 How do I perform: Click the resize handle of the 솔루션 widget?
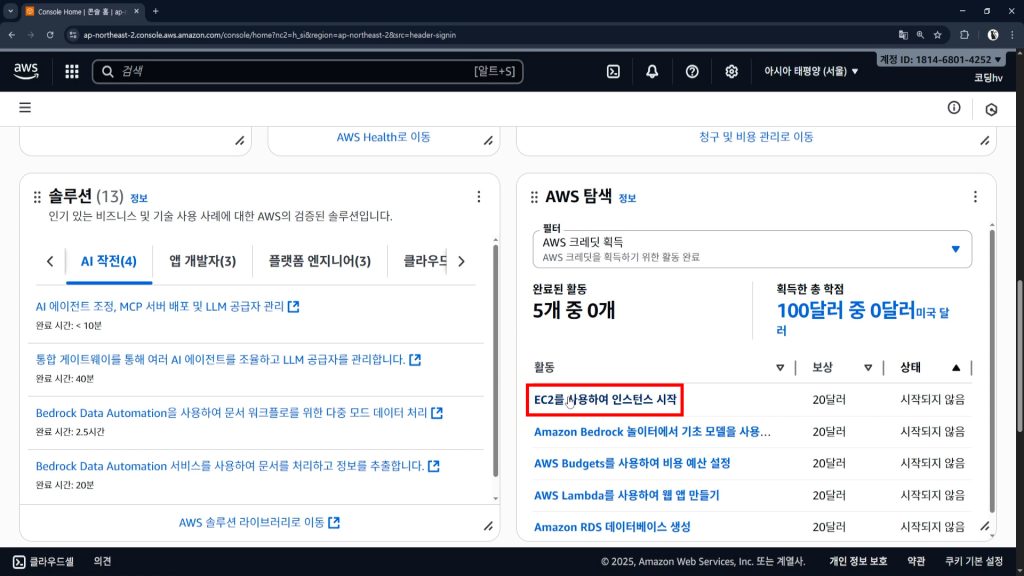tap(488, 526)
